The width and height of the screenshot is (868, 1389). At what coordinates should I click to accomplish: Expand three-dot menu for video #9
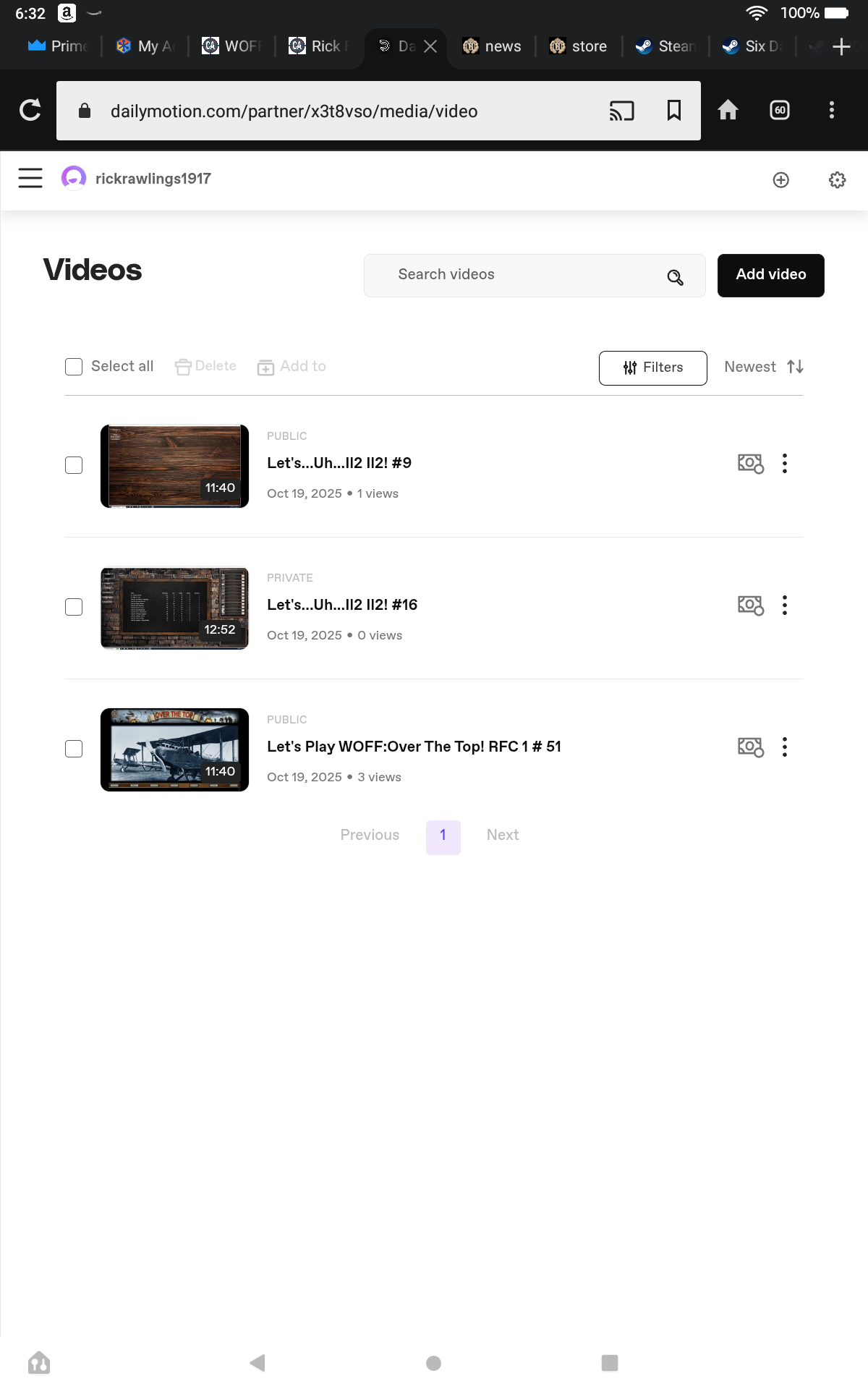785,464
